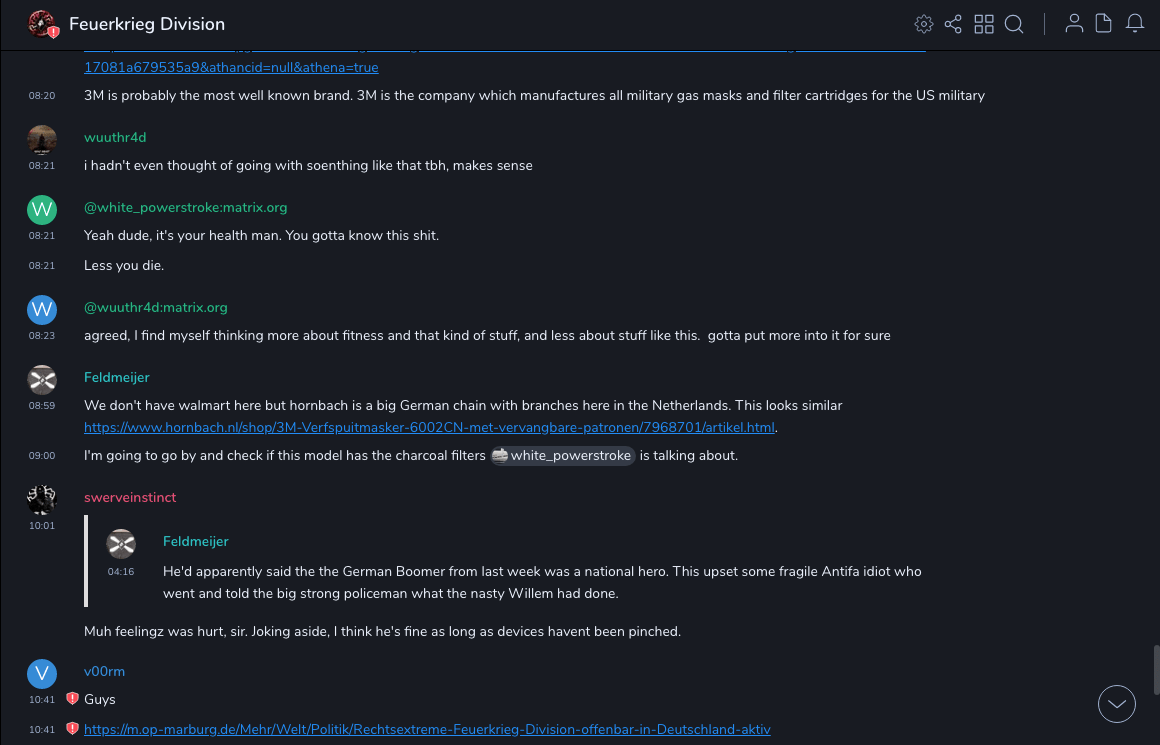Image resolution: width=1160 pixels, height=745 pixels.
Task: Click the 10:01 message timestamp
Action: pos(42,525)
